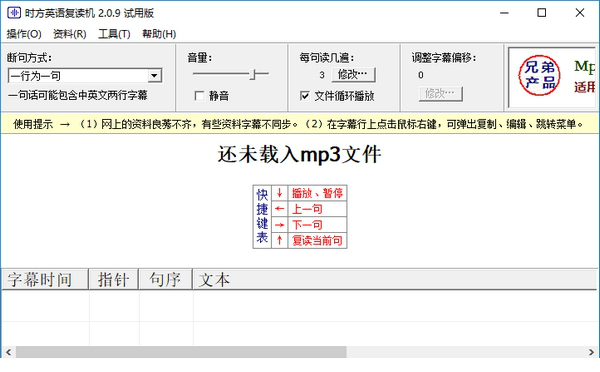Expand the 断句方式 dropdown arrow
Image resolution: width=600 pixels, height=372 pixels.
click(154, 75)
